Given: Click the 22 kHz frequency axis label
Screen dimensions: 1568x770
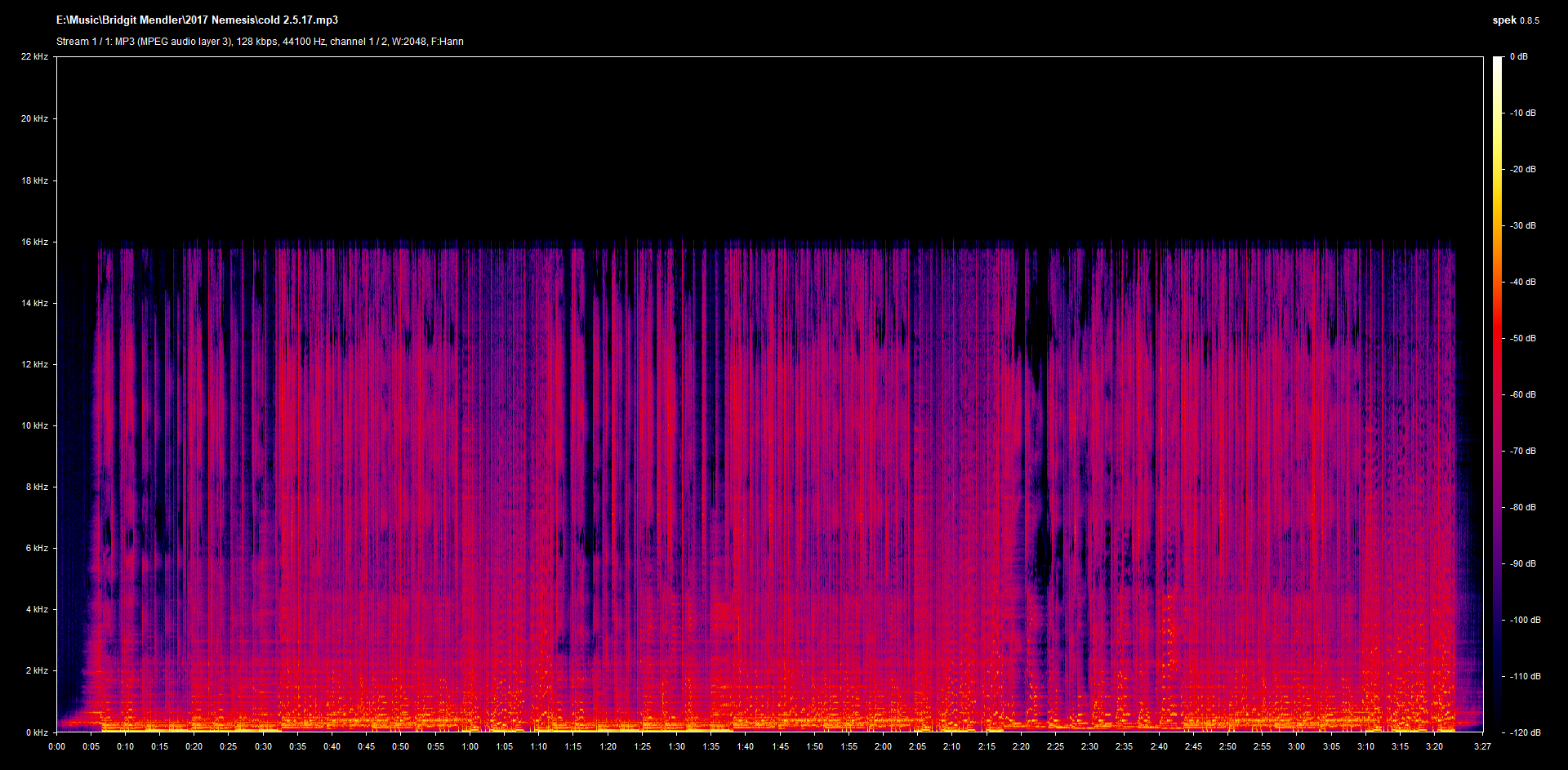Looking at the screenshot, I should [34, 56].
